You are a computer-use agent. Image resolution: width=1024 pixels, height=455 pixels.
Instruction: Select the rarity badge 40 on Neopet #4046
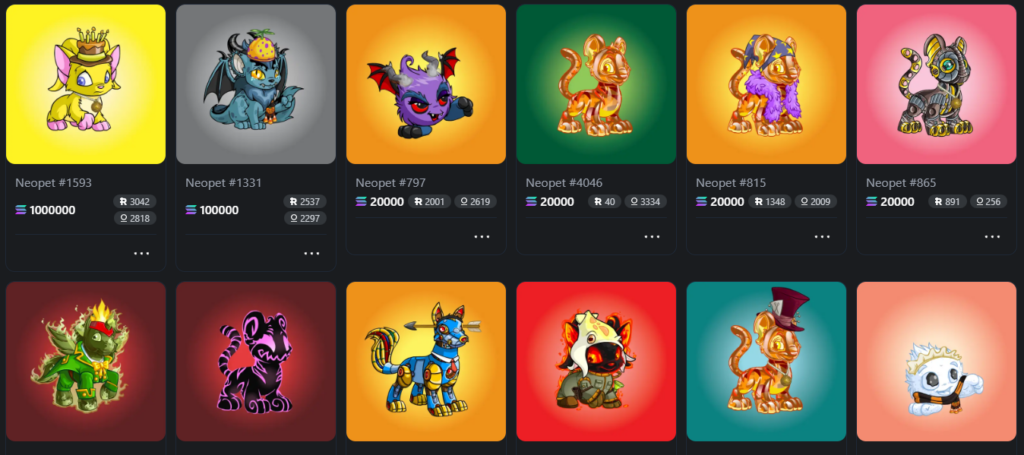604,202
